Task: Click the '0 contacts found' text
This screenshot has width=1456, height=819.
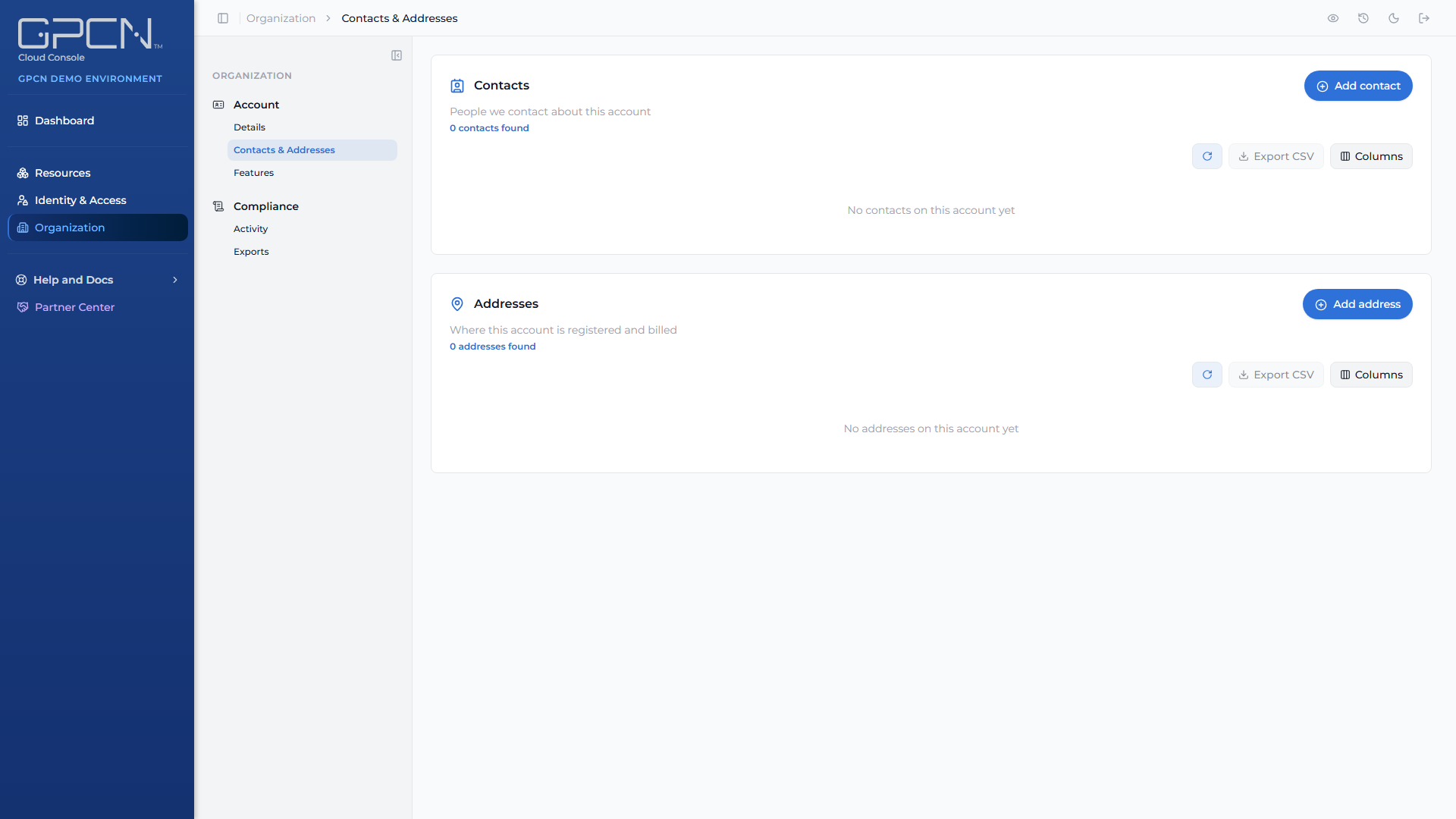Action: click(489, 128)
